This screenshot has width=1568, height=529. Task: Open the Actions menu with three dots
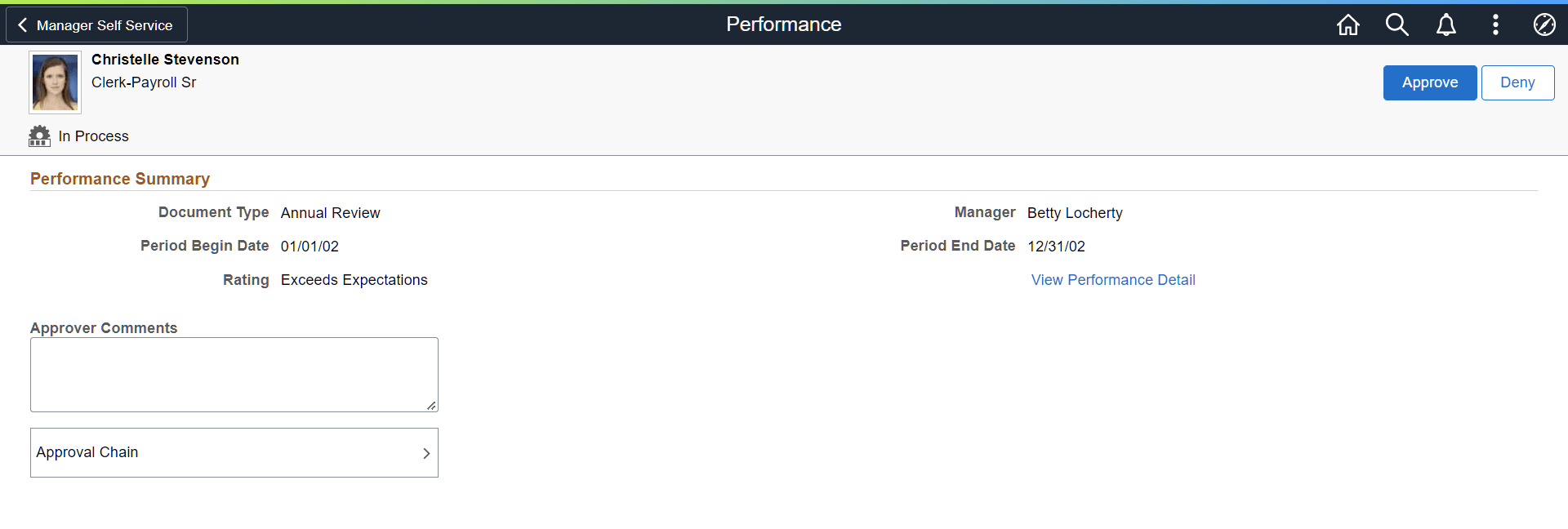[1495, 24]
